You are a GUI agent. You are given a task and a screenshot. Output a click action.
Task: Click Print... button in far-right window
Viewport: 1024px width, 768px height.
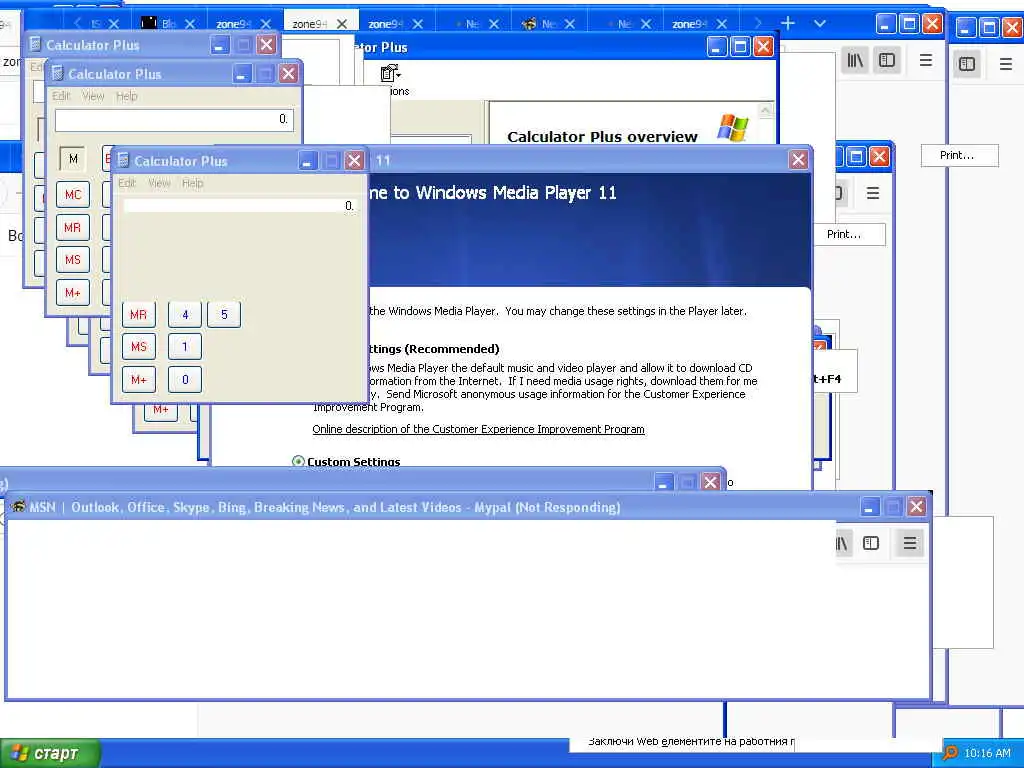[x=959, y=155]
